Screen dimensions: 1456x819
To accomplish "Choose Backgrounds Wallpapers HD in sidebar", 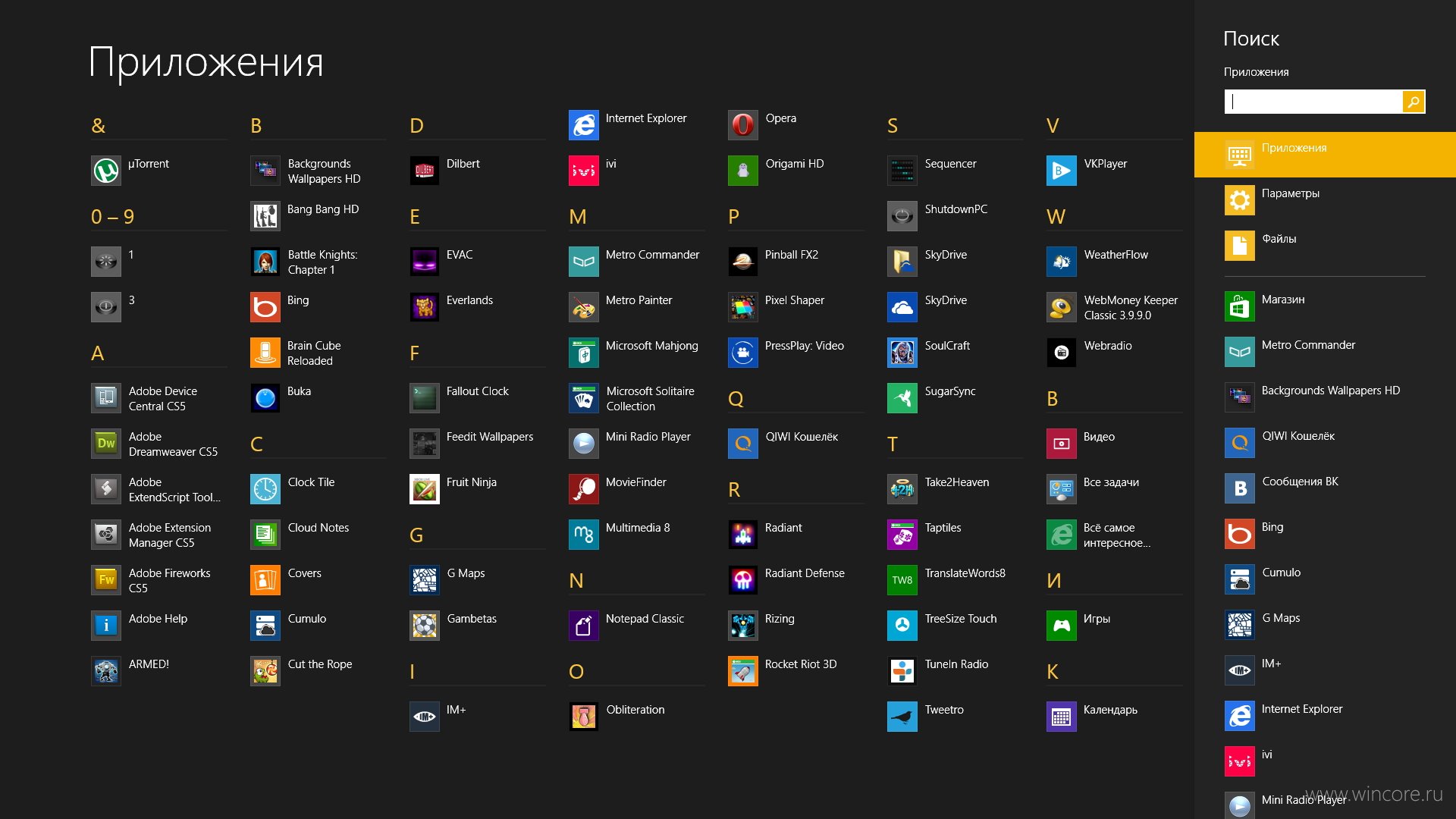I will [x=1325, y=397].
